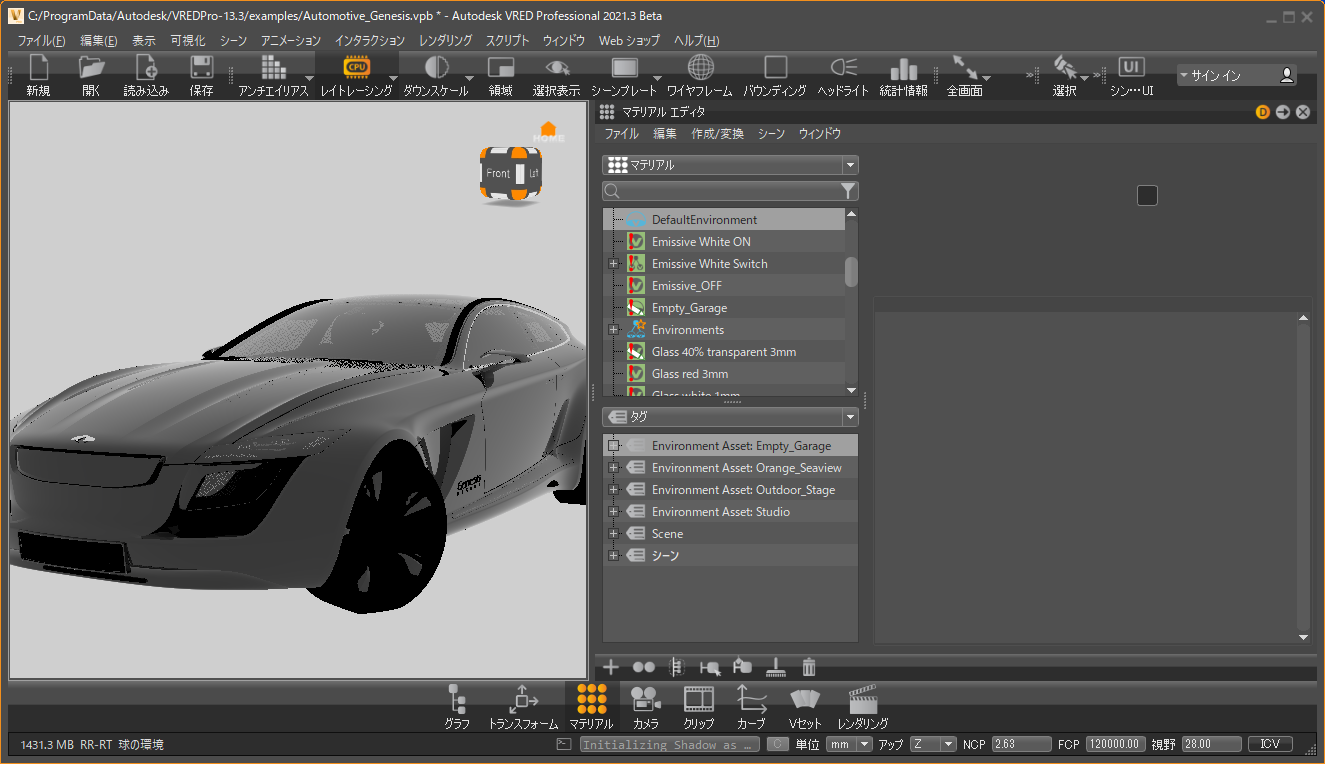Click the ICV button in status bar

tap(1270, 744)
